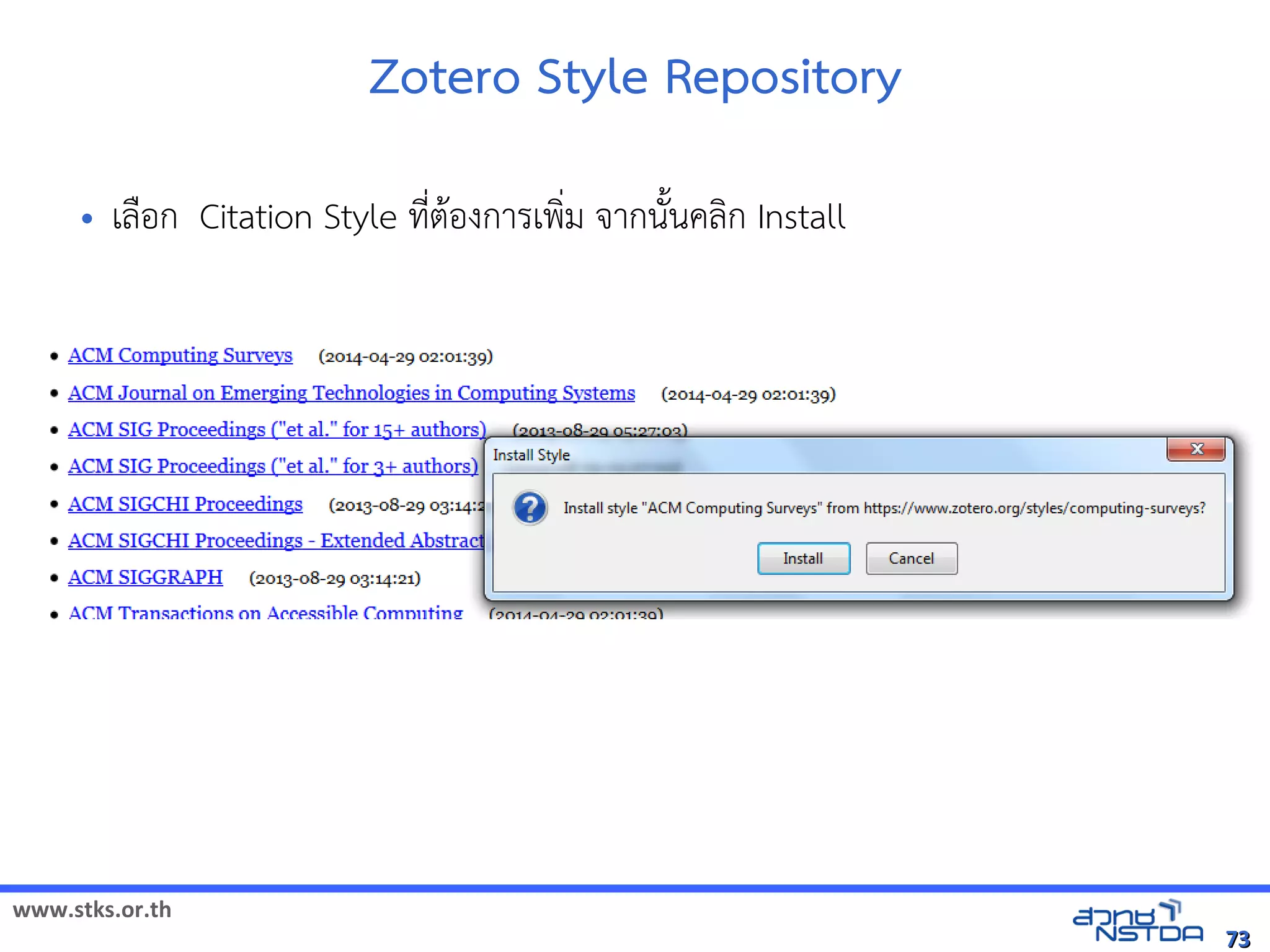Click the www.stks.or.th footer text
Screen dimensions: 1270x952
[x=92, y=910]
